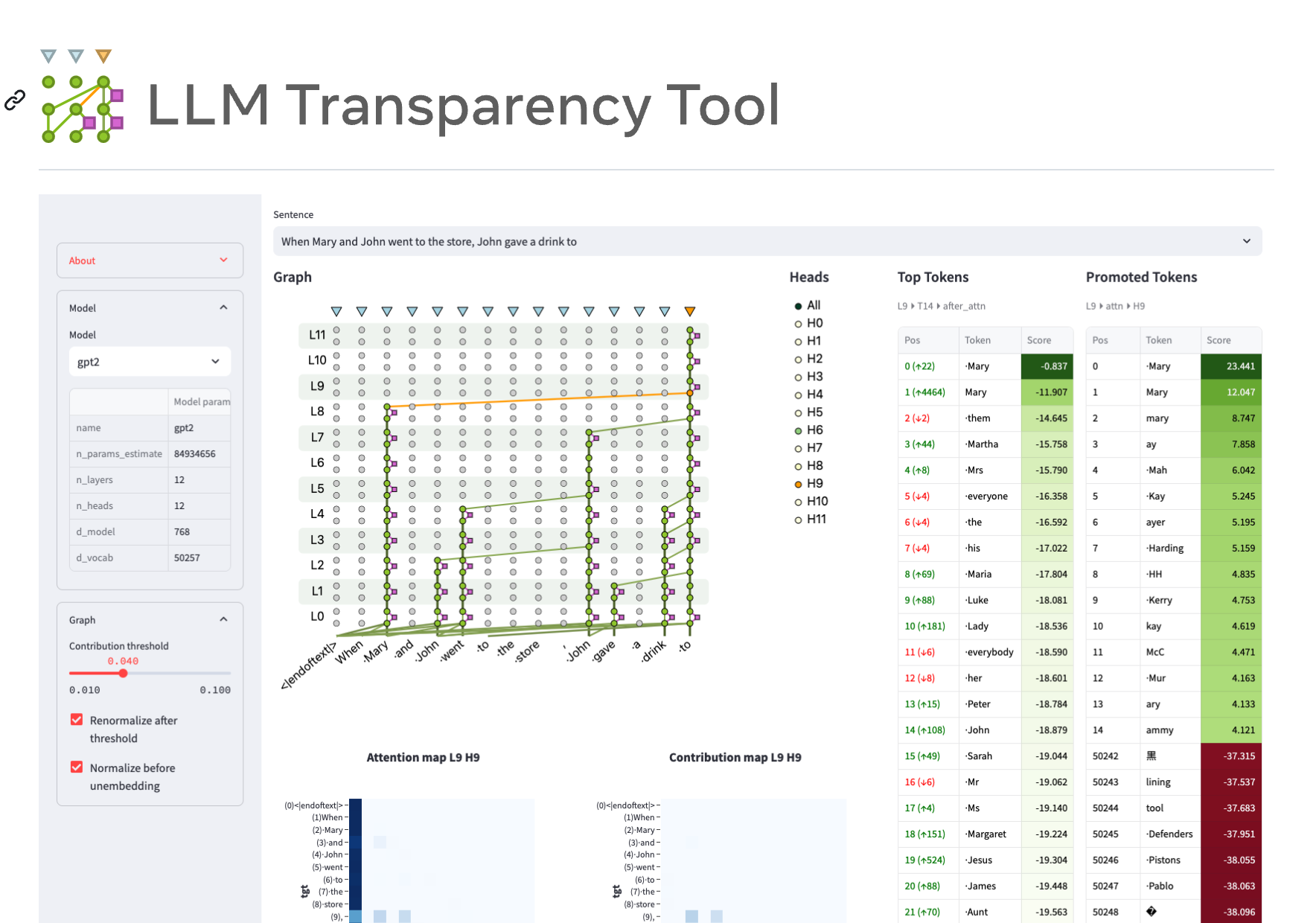This screenshot has width=1316, height=923.
Task: Click the -0.837 score in Top Tokens
Action: tap(1047, 366)
